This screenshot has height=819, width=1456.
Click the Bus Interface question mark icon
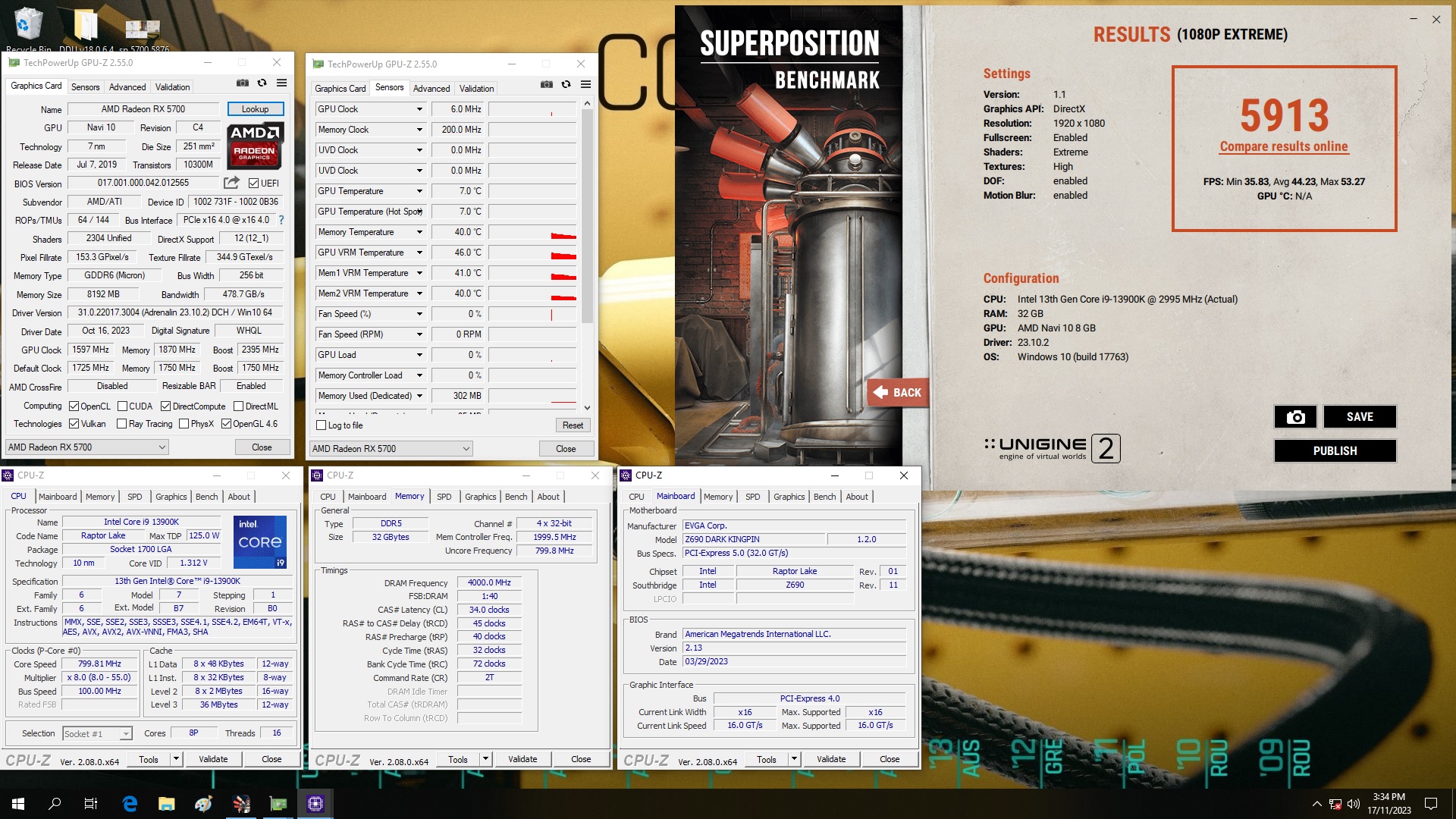click(x=281, y=220)
